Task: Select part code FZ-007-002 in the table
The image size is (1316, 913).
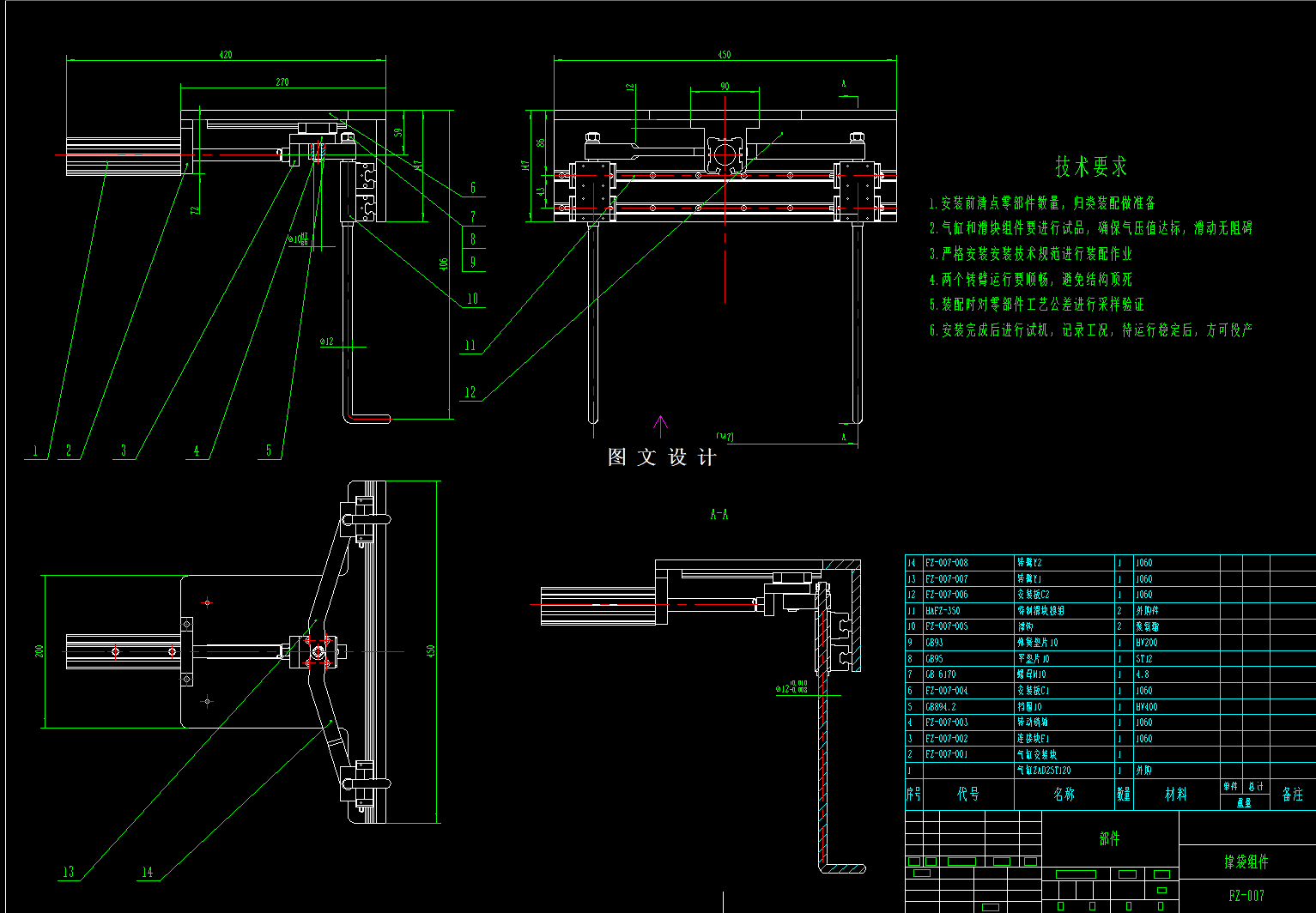Action: click(946, 739)
